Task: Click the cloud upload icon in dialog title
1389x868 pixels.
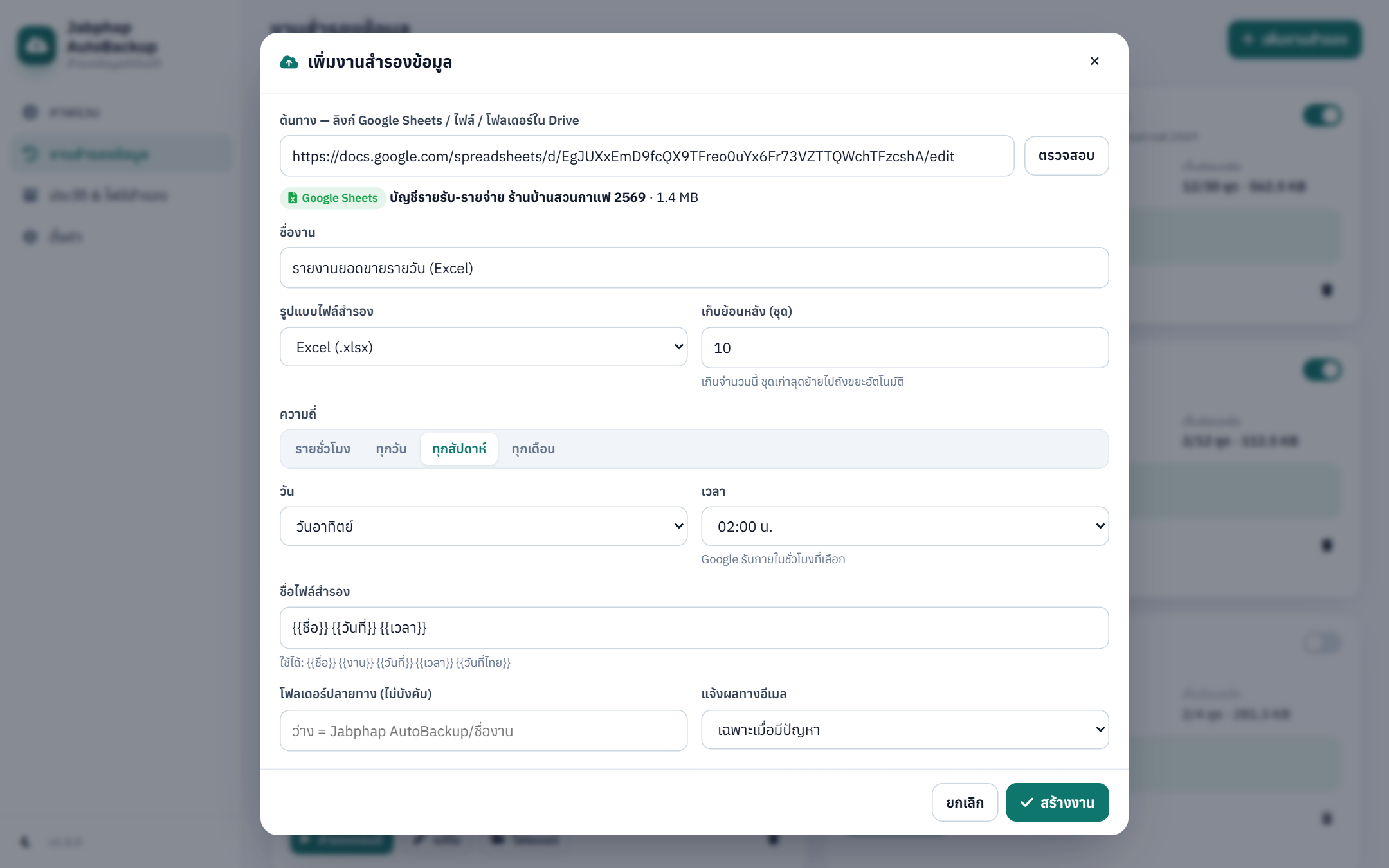Action: click(289, 62)
